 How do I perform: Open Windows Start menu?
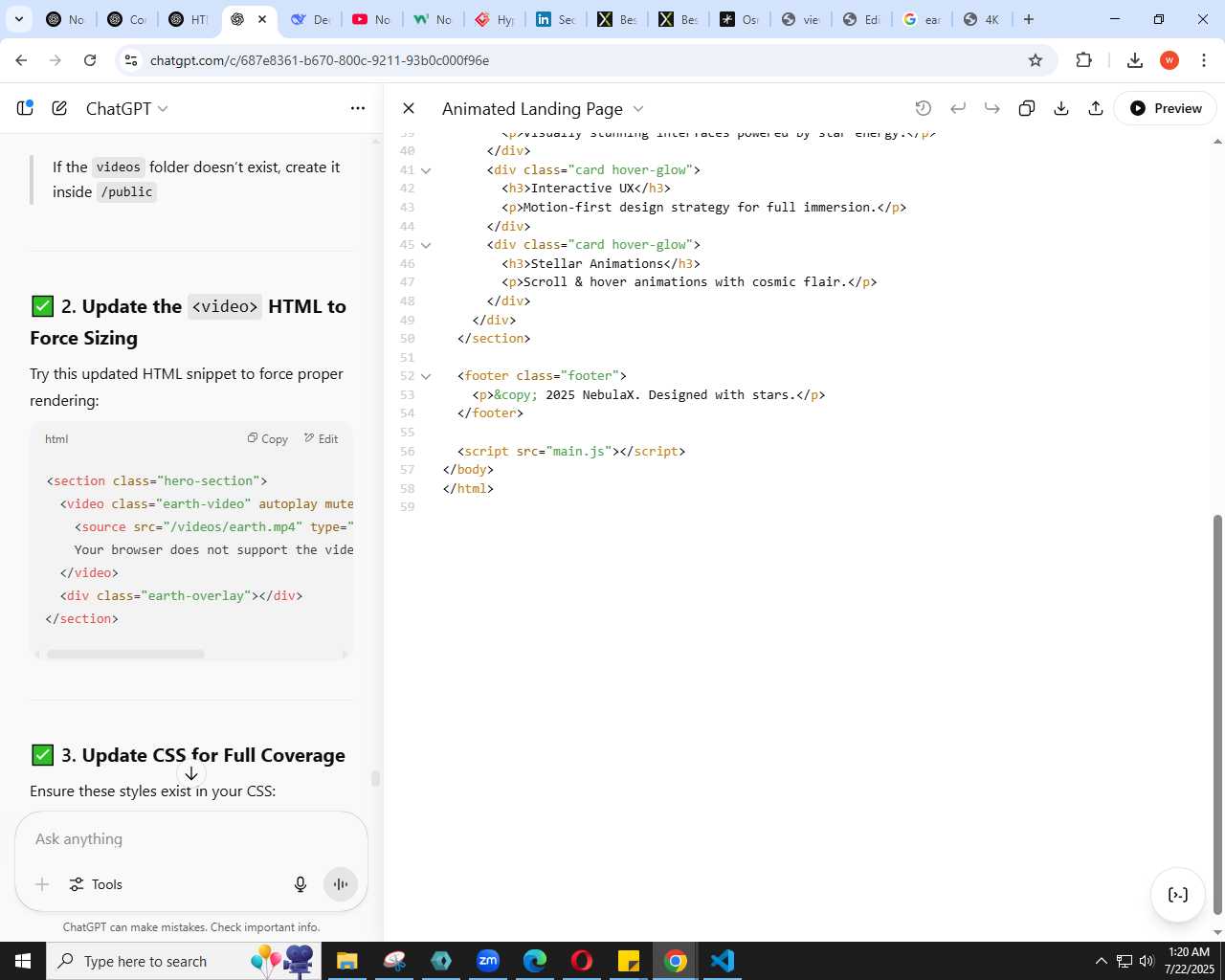(22, 961)
